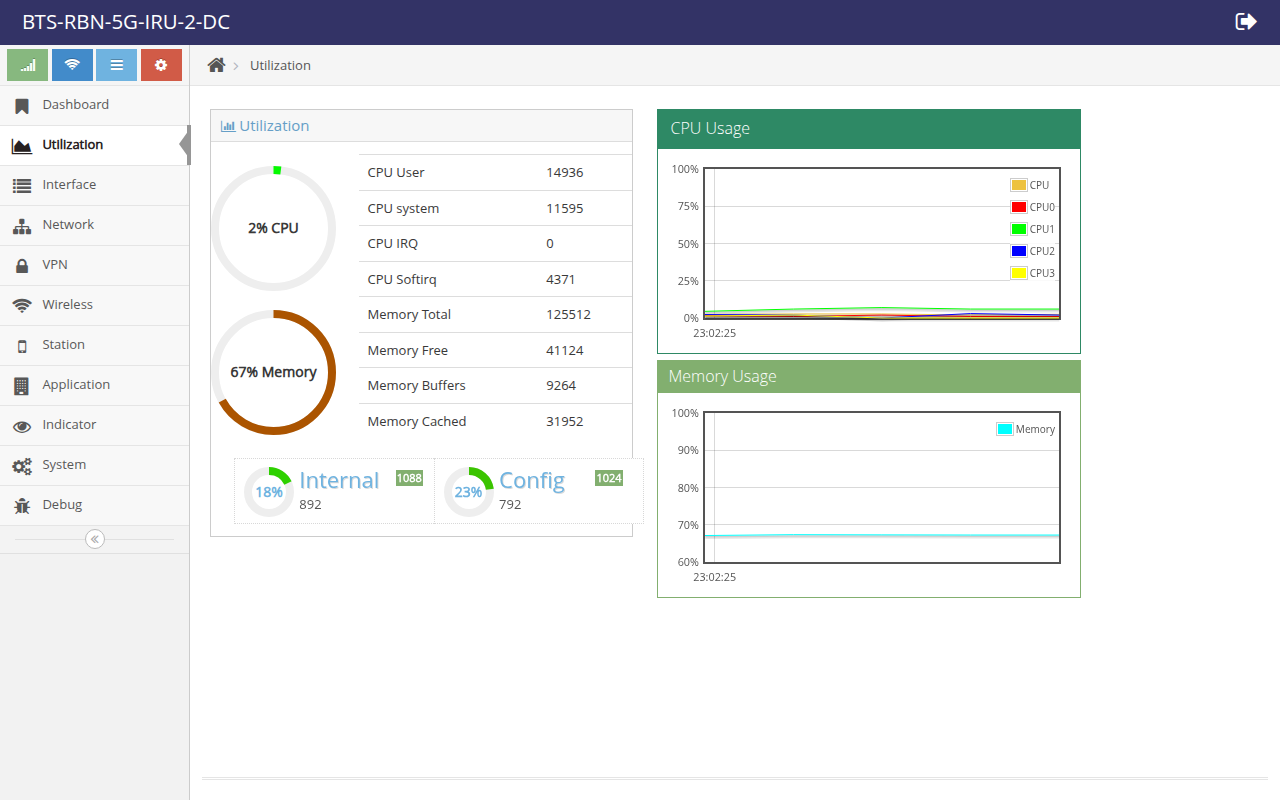Click the Memory Total value 125512

coord(568,314)
